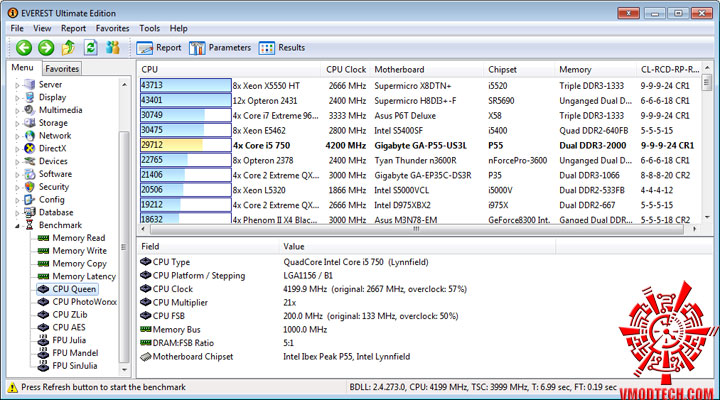Click the results list scroll-down arrow
Screen dimensions: 720x400
point(707,218)
